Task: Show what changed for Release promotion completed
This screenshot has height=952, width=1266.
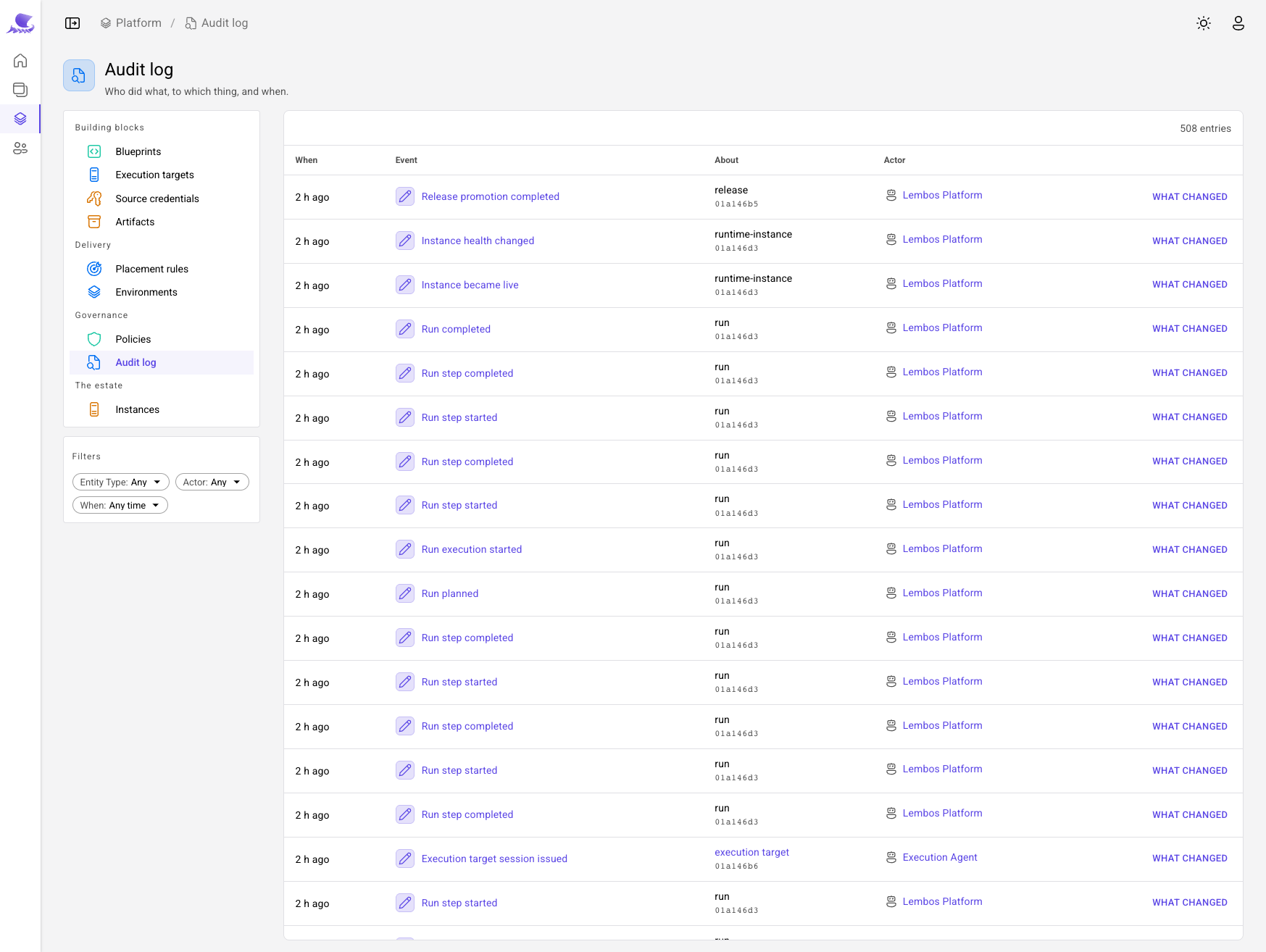Action: point(1190,196)
